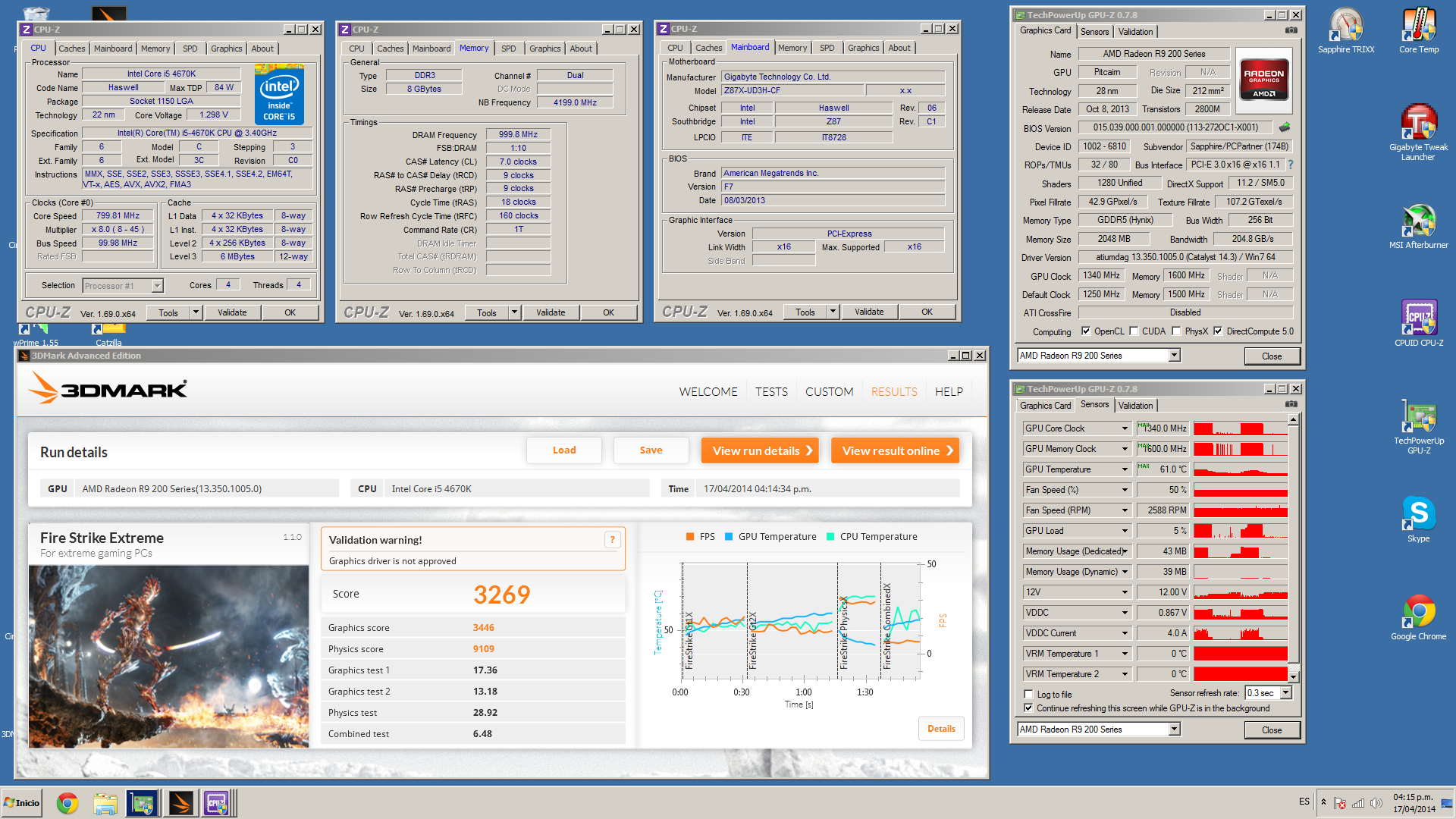Click Chrome icon in taskbar
The height and width of the screenshot is (819, 1456).
pyautogui.click(x=67, y=803)
